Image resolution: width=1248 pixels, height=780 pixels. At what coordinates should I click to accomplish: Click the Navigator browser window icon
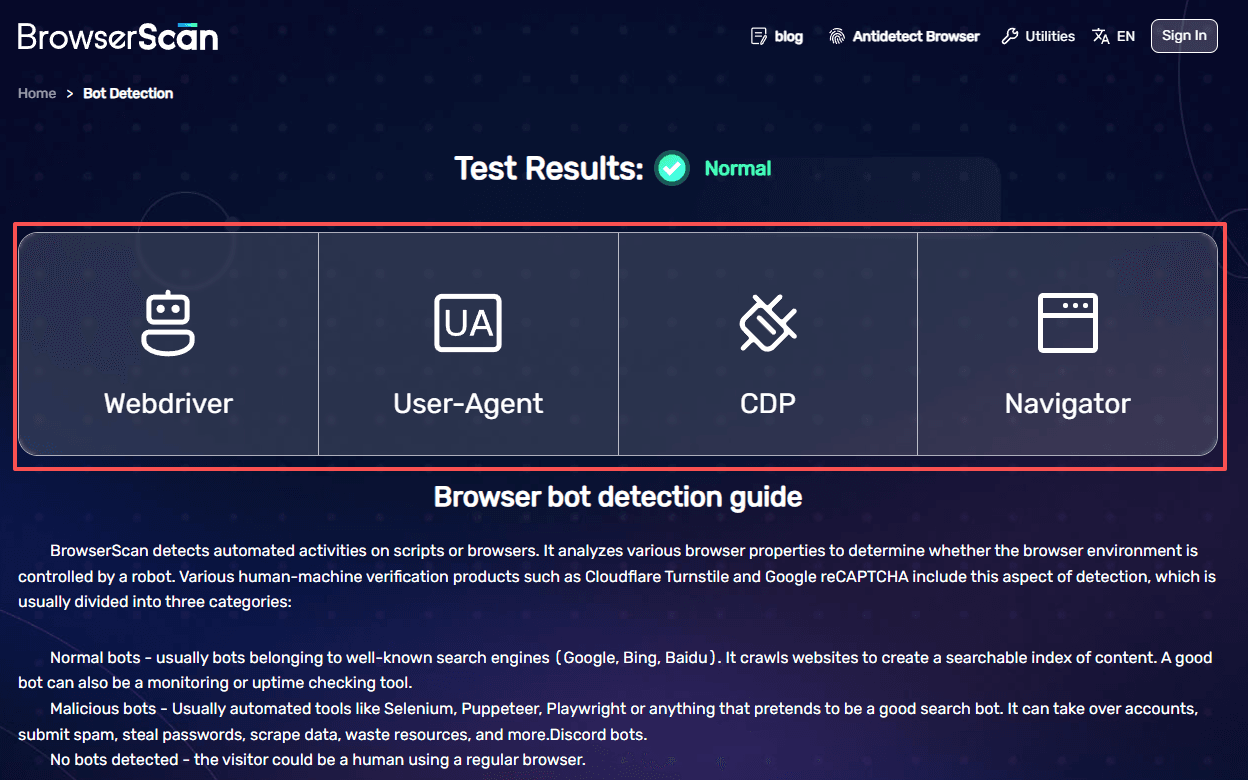(x=1067, y=323)
